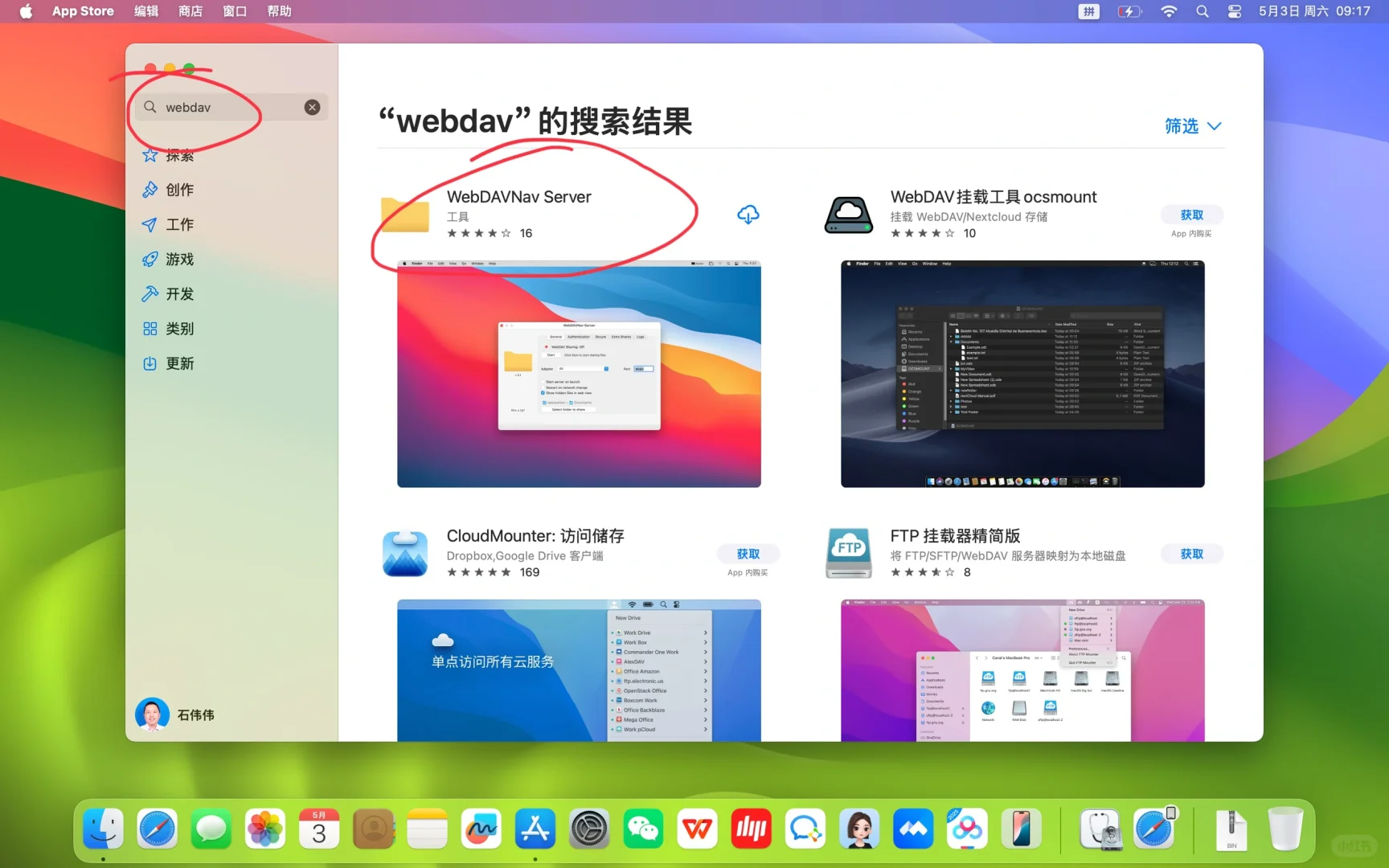This screenshot has width=1389, height=868.
Task: Check for app 更新
Action: (178, 363)
